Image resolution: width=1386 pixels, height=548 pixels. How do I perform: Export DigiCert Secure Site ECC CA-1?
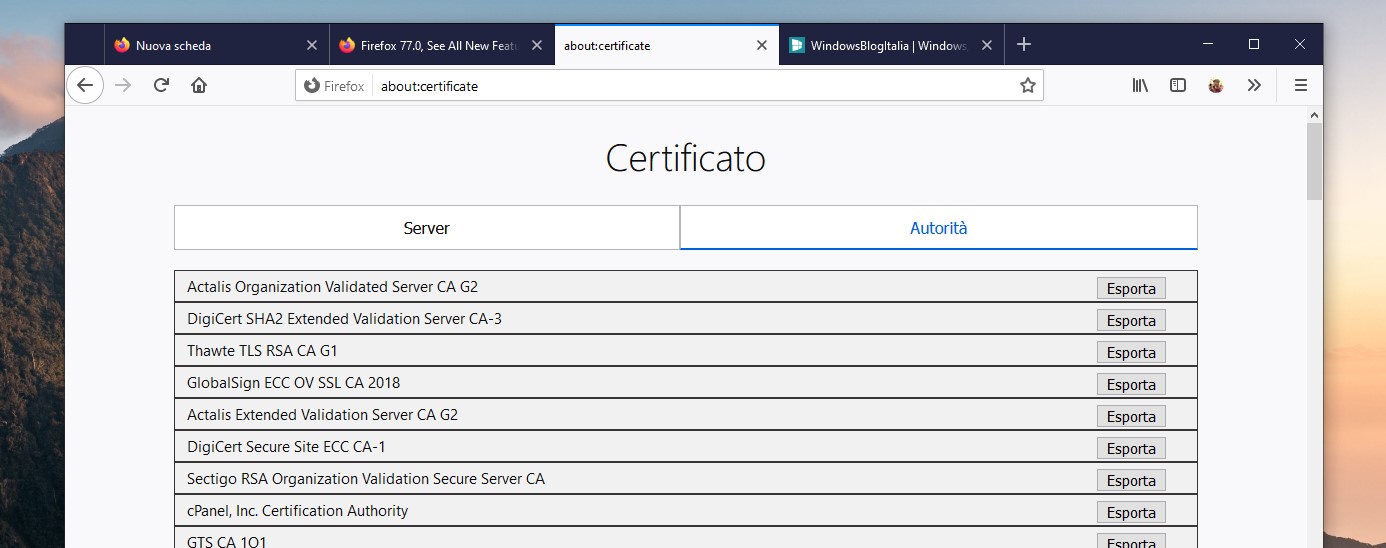click(1131, 448)
